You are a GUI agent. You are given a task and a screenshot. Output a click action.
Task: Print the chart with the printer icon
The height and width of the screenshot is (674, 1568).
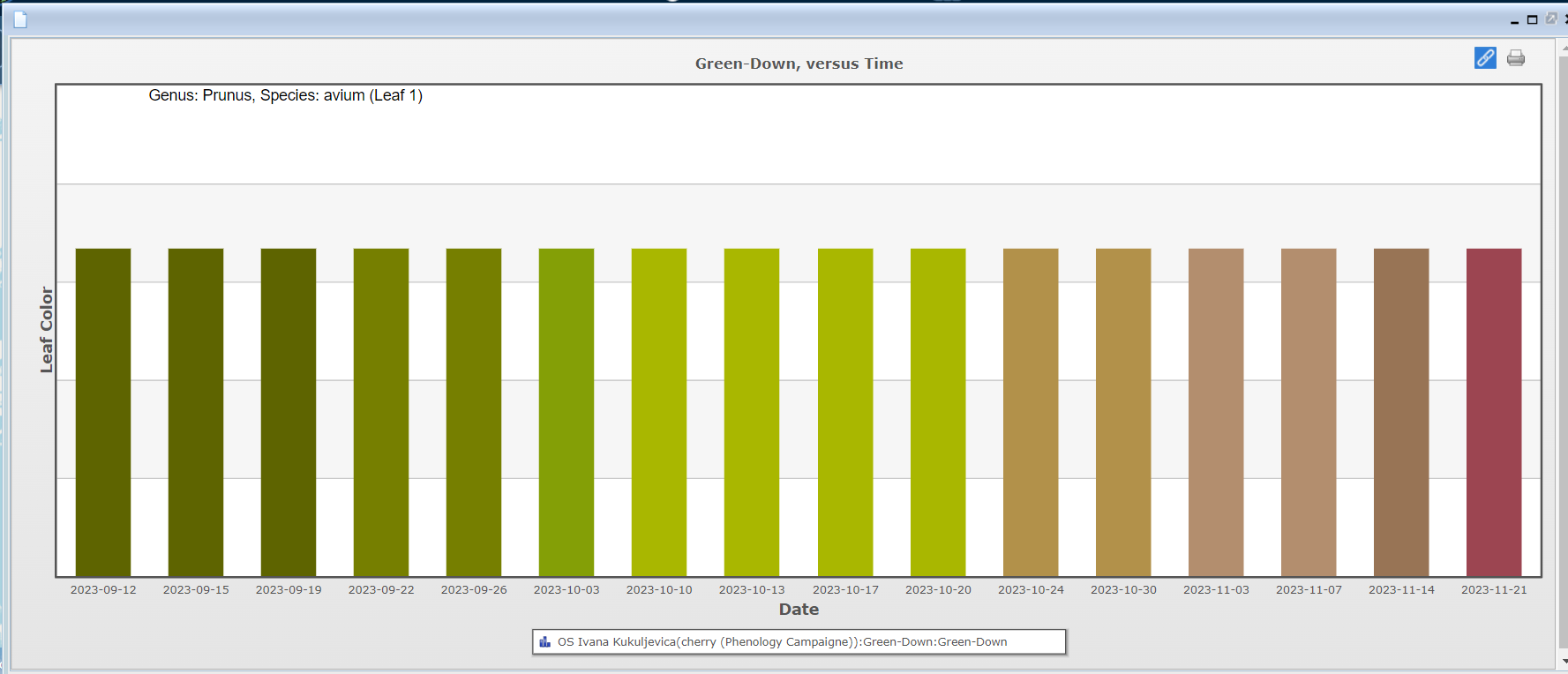tap(1516, 58)
